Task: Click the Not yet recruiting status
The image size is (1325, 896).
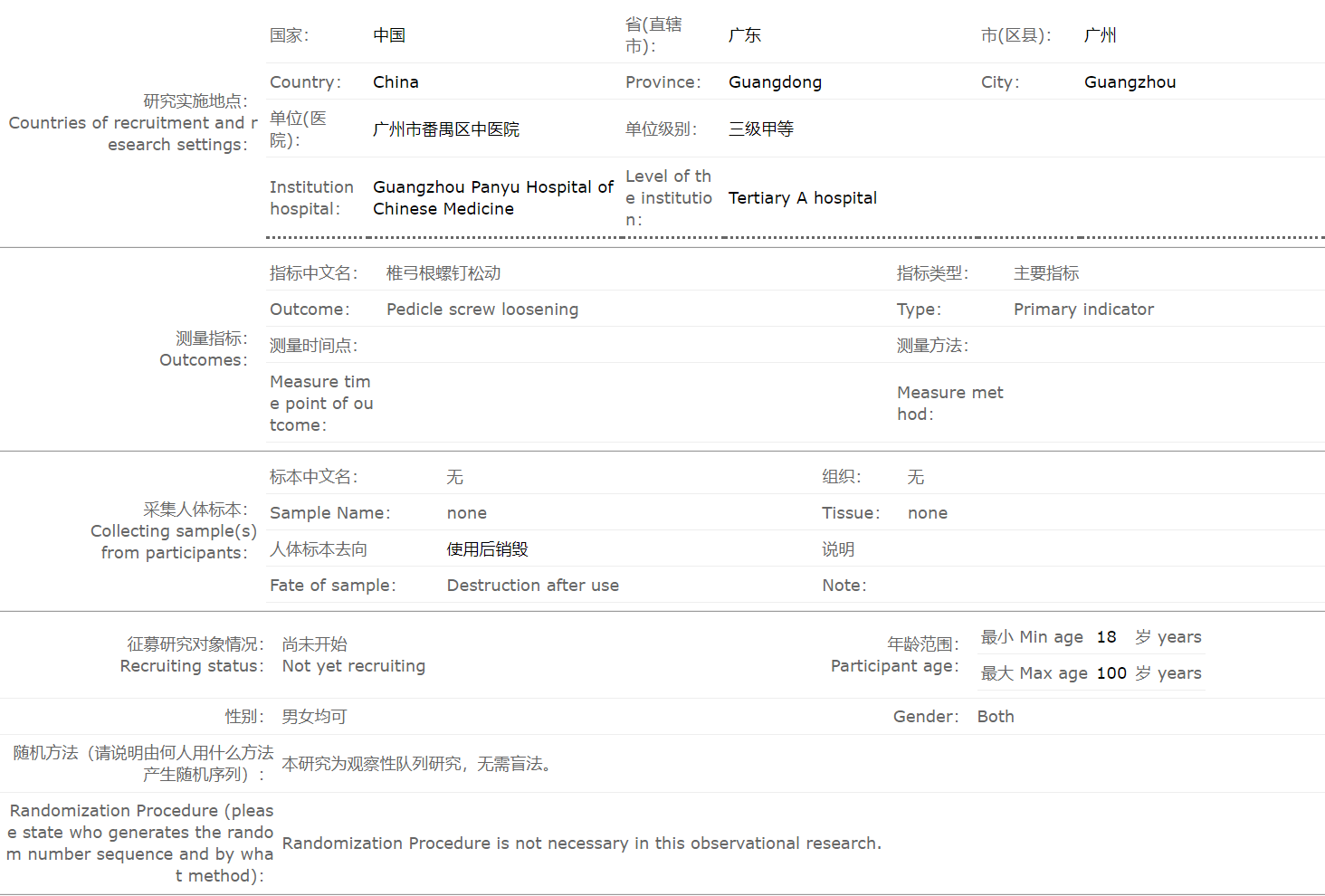Action: 353,666
